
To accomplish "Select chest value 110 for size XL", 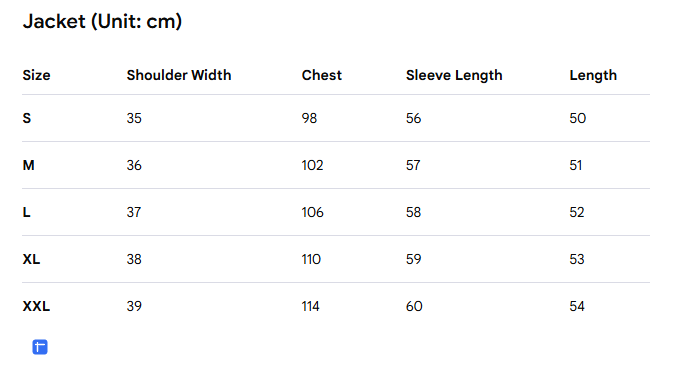I will (x=311, y=259).
